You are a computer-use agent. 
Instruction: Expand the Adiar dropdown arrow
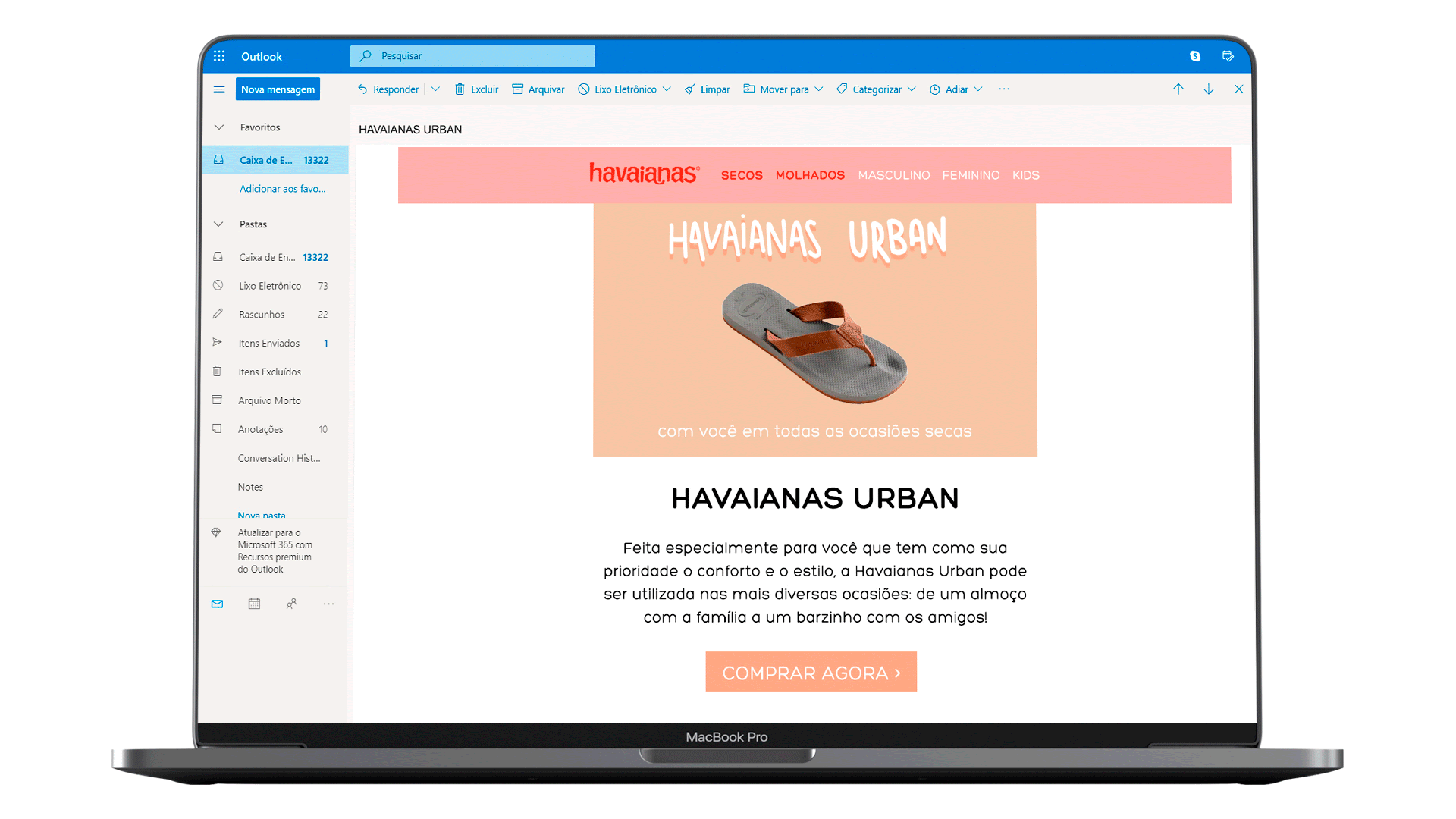point(978,89)
